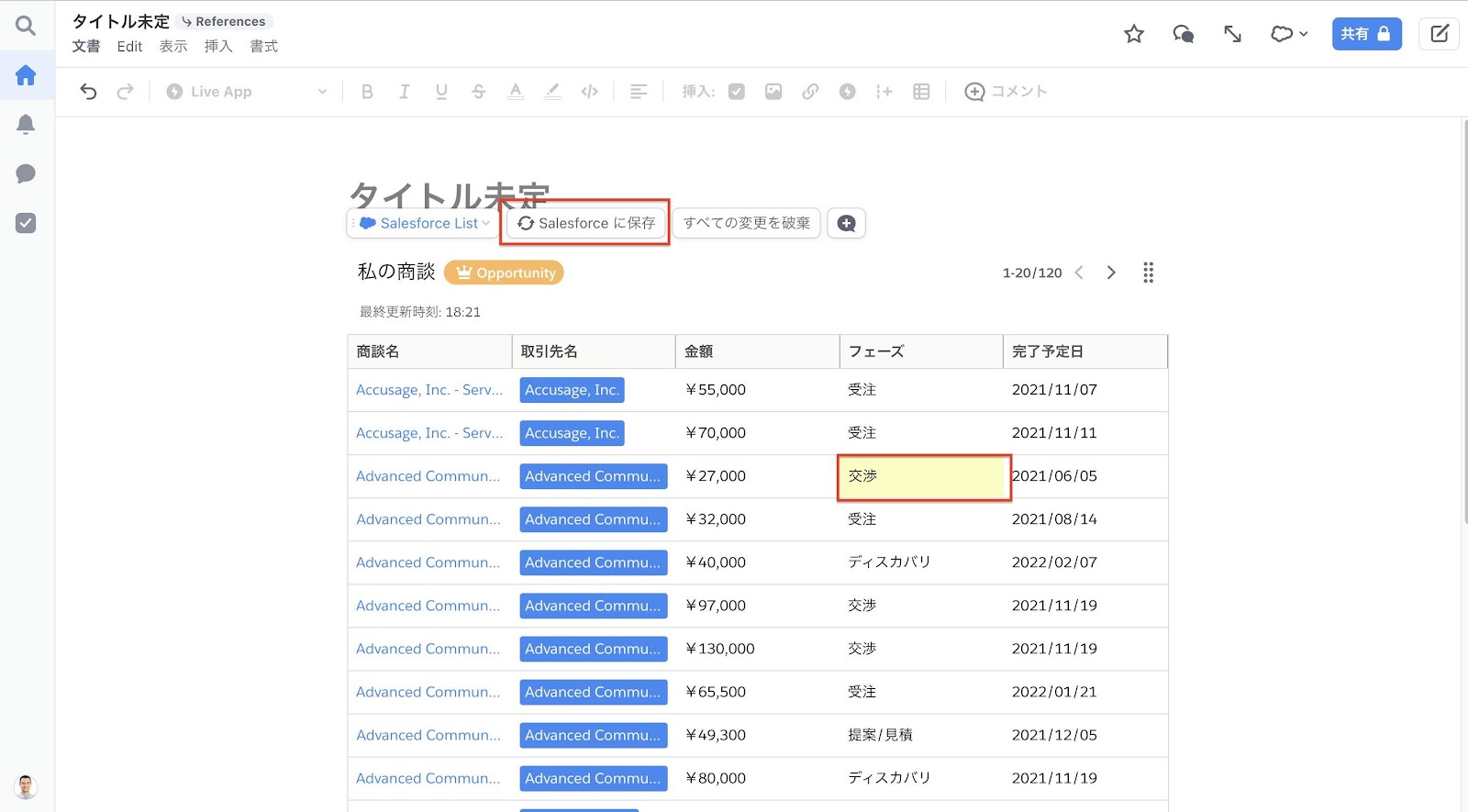
Task: Open list options dots menu
Action: click(1148, 273)
